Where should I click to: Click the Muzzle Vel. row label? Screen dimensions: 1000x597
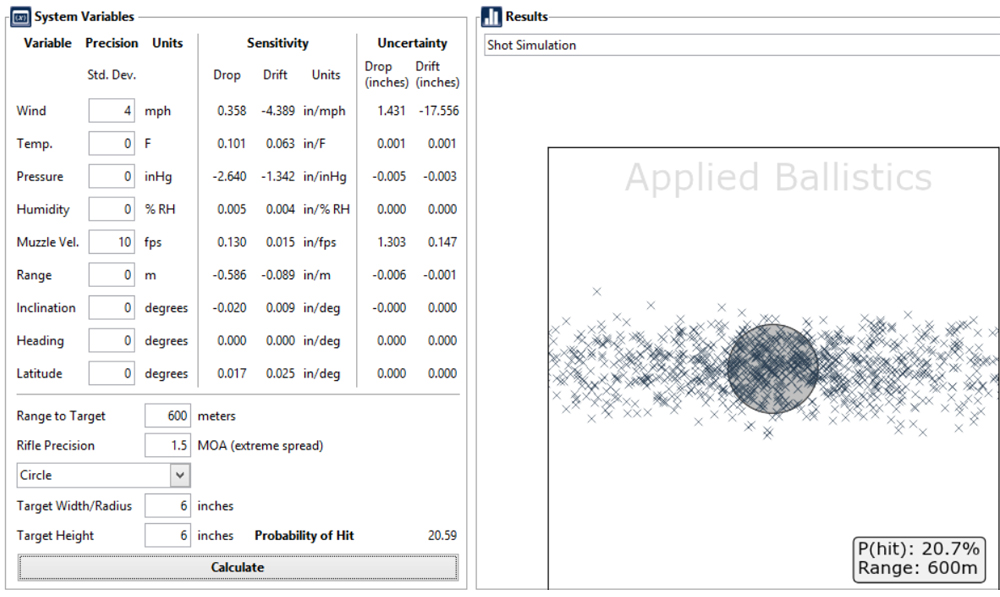coord(48,242)
